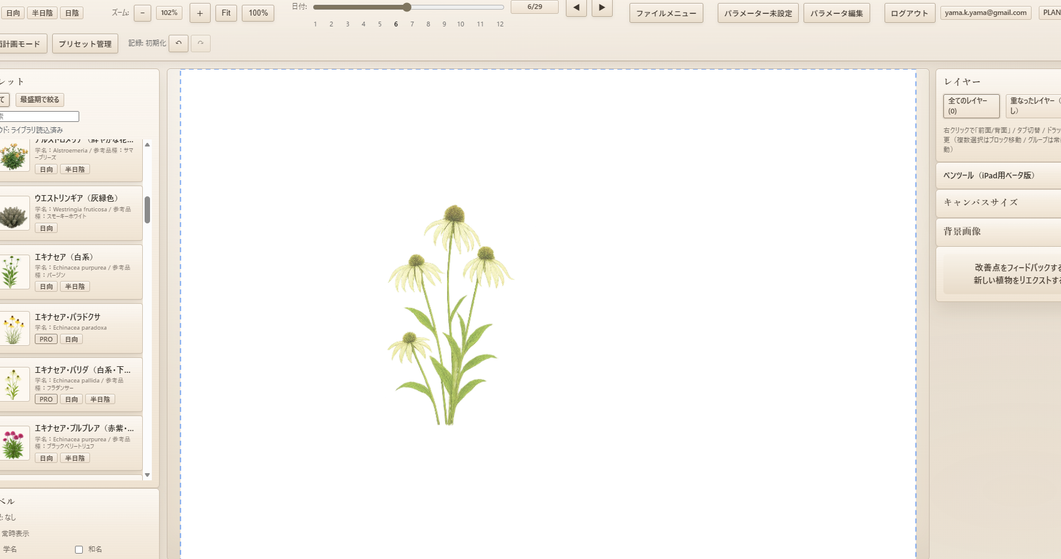Select the 重なったレイヤー tab
The height and width of the screenshot is (559, 1061).
click(x=1033, y=106)
